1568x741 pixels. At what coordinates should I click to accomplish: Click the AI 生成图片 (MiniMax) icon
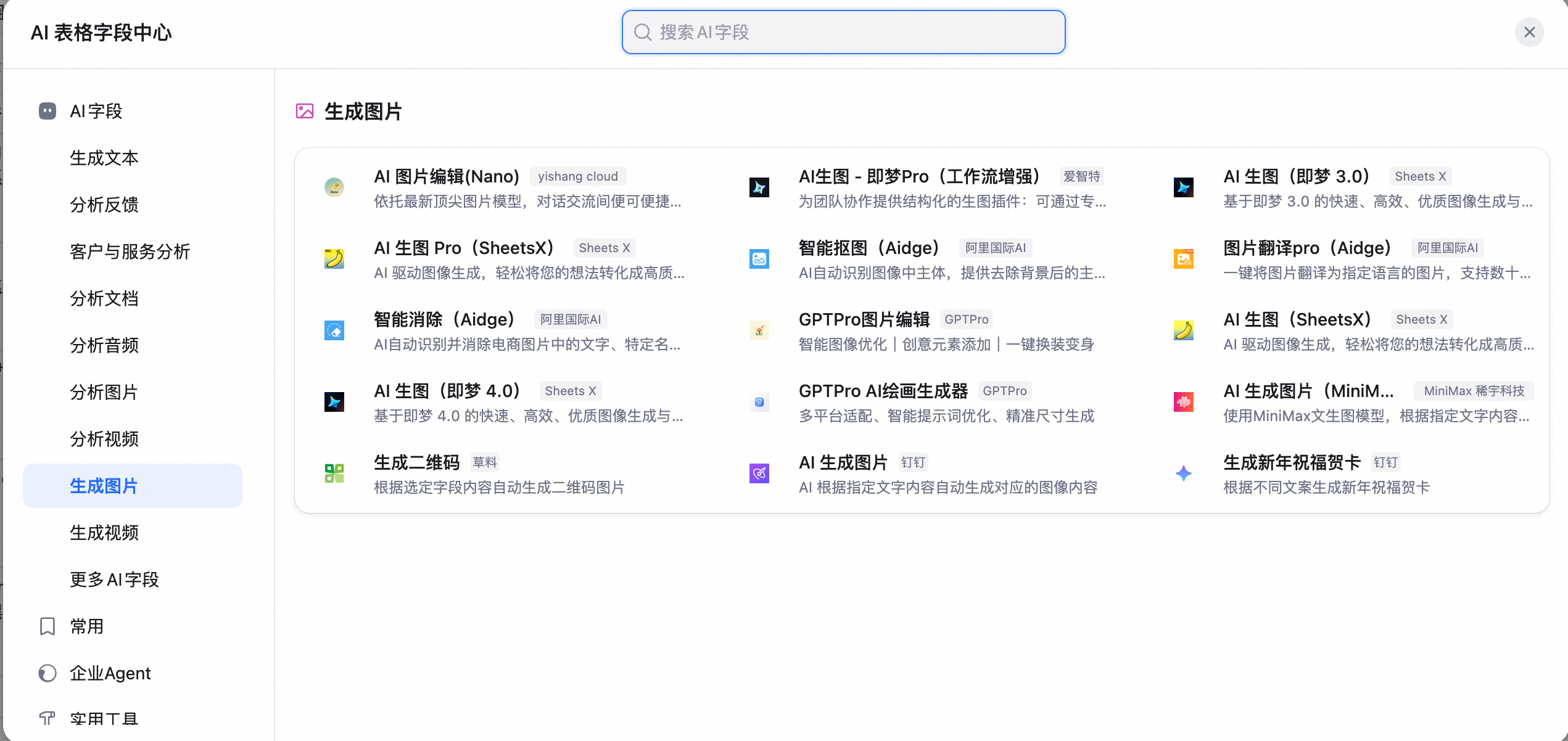tap(1183, 401)
